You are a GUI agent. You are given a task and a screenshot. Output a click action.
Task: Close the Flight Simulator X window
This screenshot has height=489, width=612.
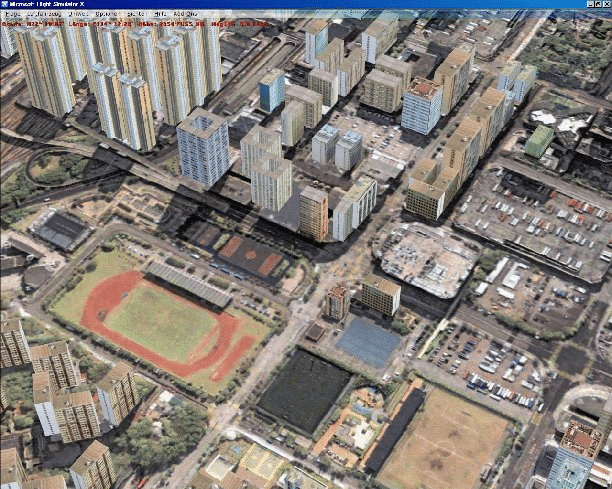[x=606, y=4]
